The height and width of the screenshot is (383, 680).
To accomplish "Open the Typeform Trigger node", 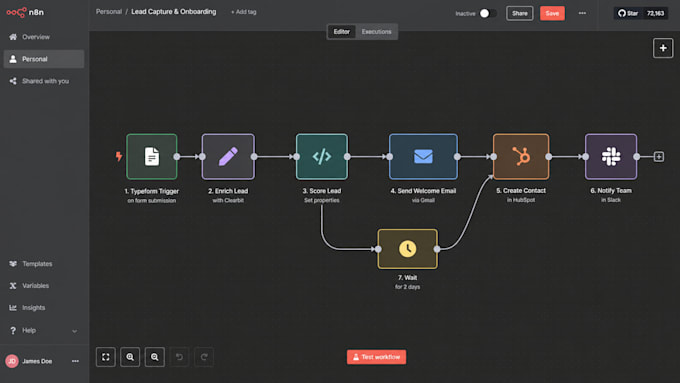I will pyautogui.click(x=152, y=157).
